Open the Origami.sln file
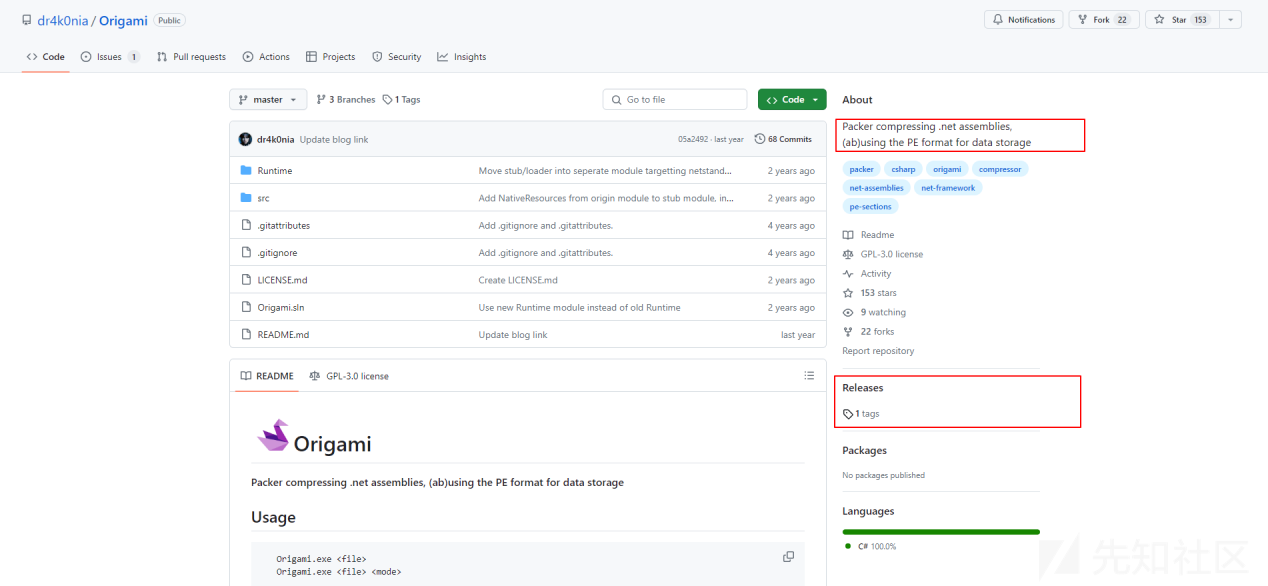 click(281, 308)
